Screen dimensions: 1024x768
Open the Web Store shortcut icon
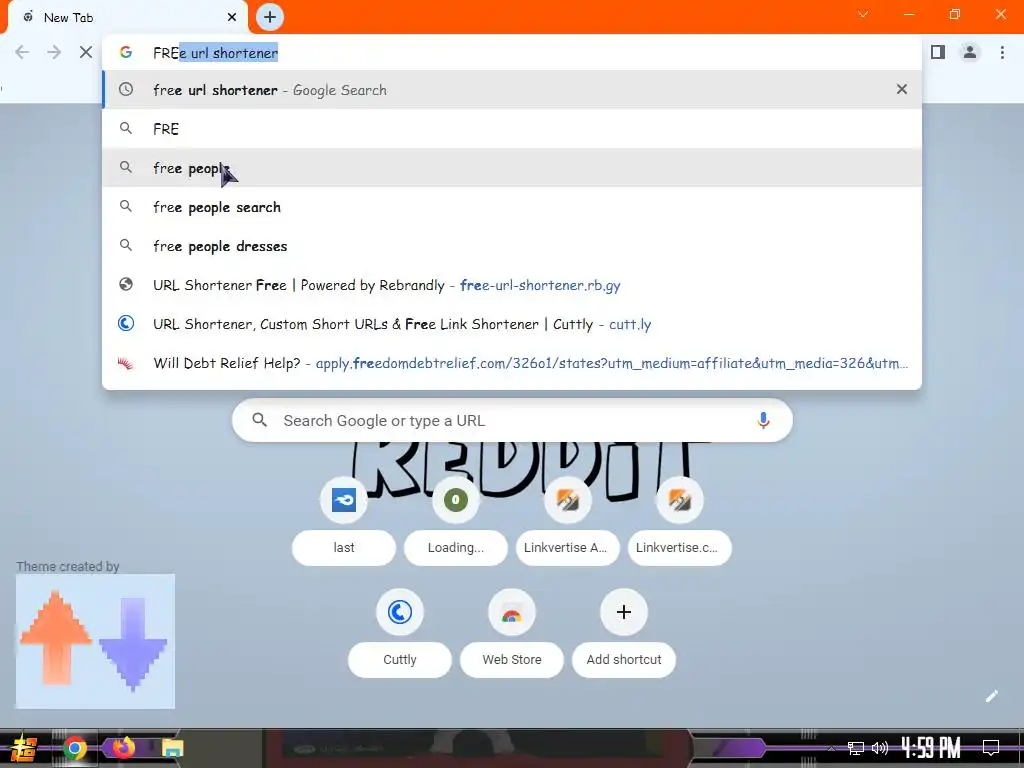tap(512, 612)
